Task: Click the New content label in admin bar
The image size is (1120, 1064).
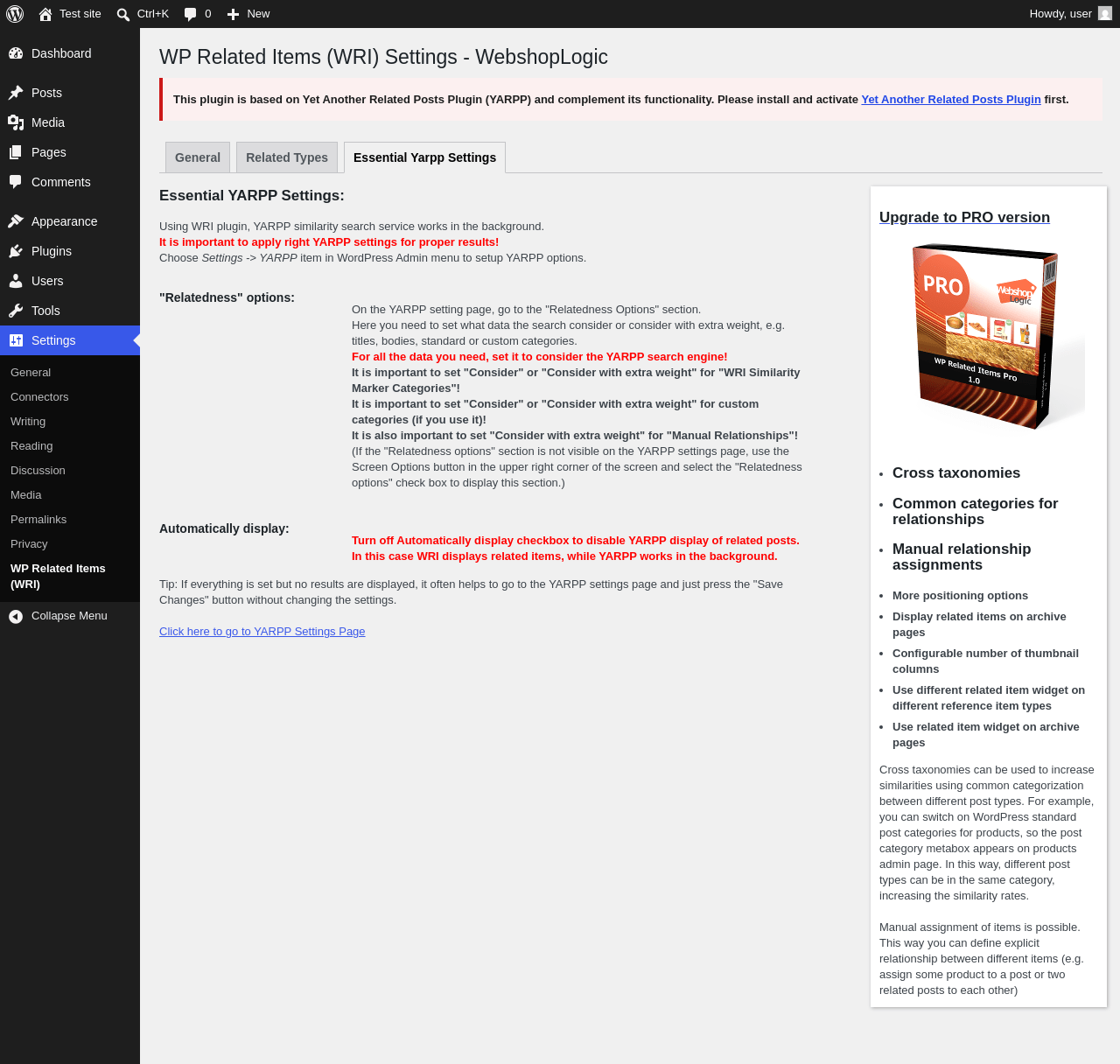Action: pyautogui.click(x=258, y=14)
